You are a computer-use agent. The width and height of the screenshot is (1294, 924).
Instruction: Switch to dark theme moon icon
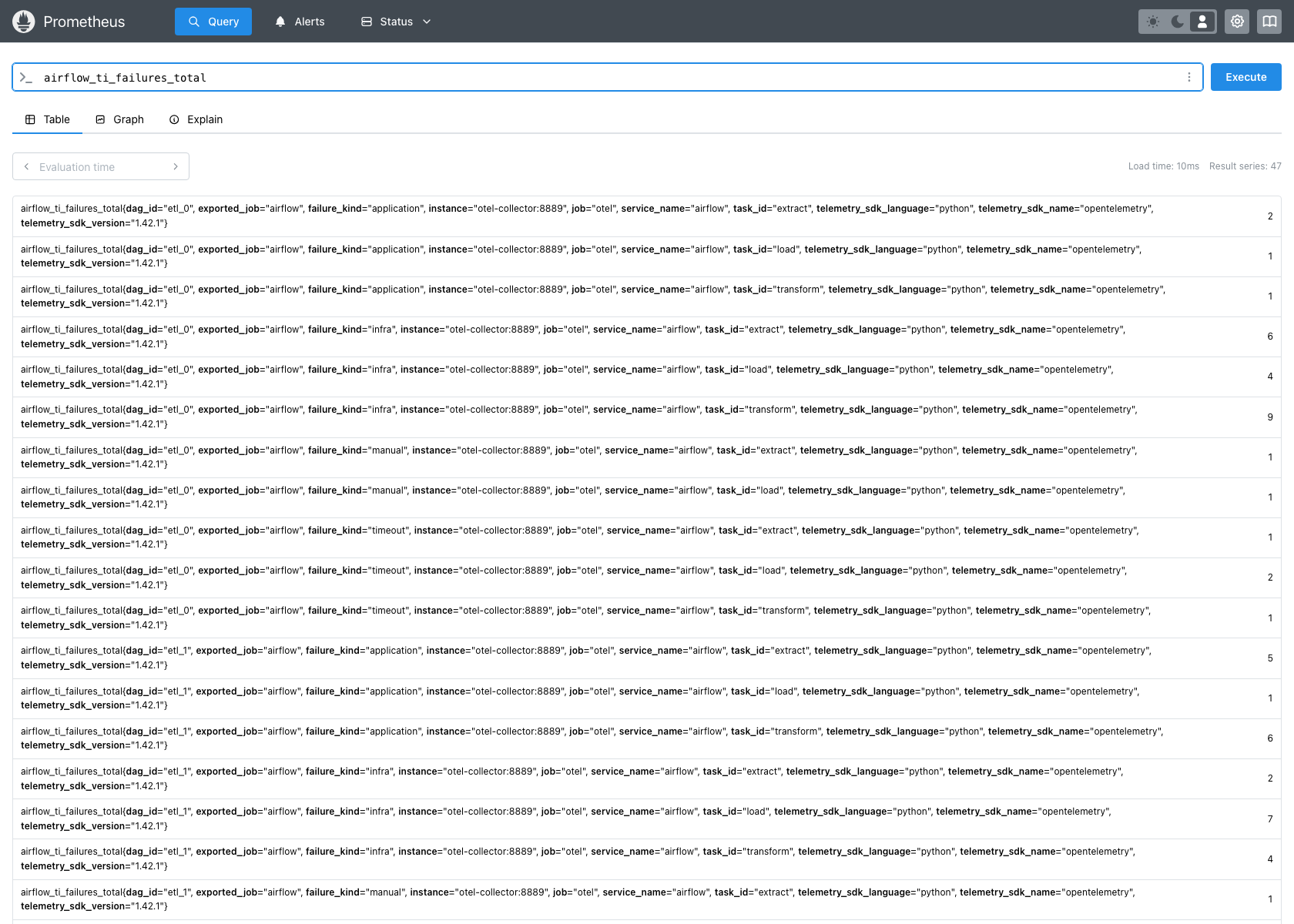1178,22
